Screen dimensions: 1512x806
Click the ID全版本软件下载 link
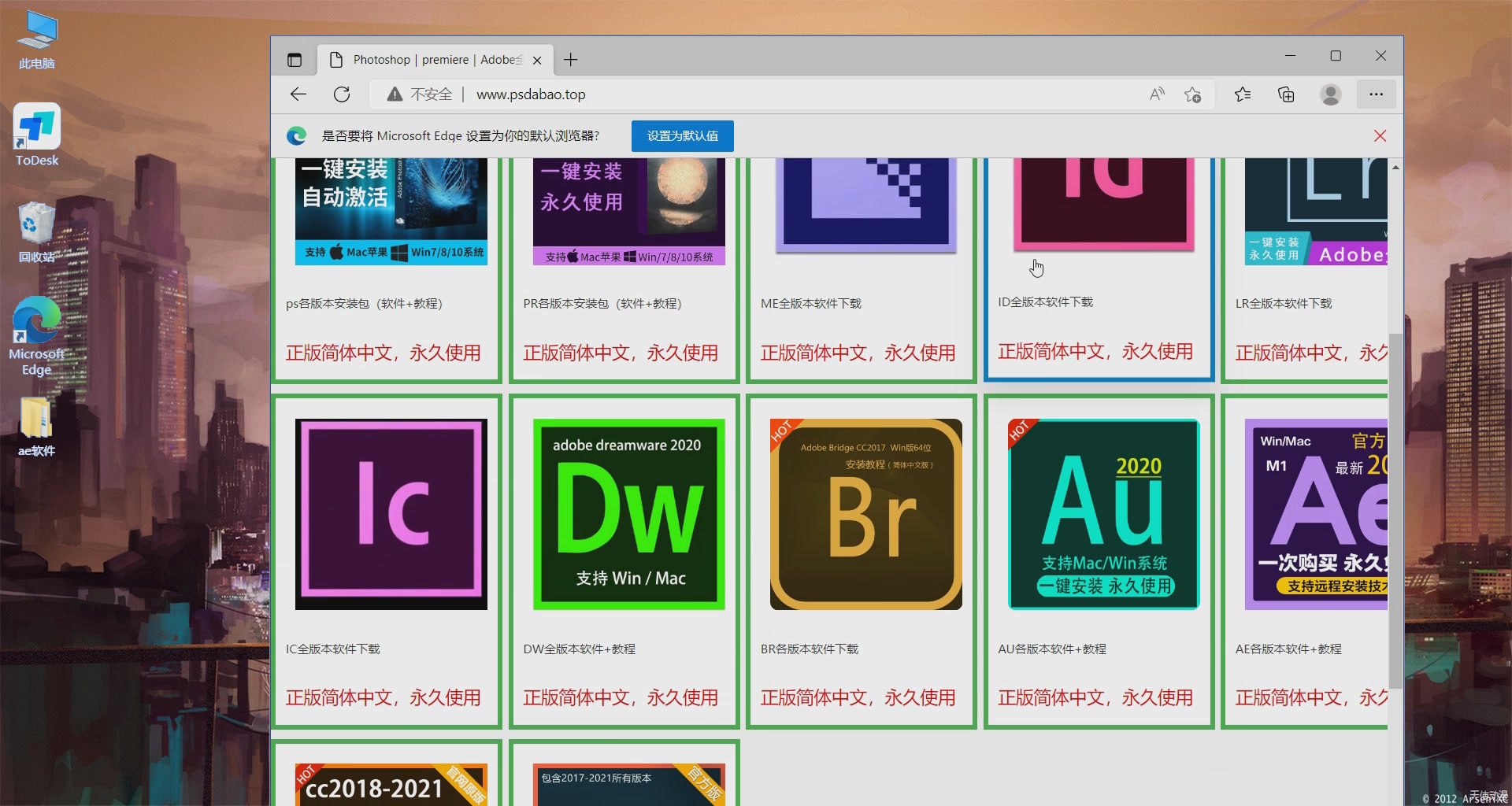pyautogui.click(x=1045, y=302)
